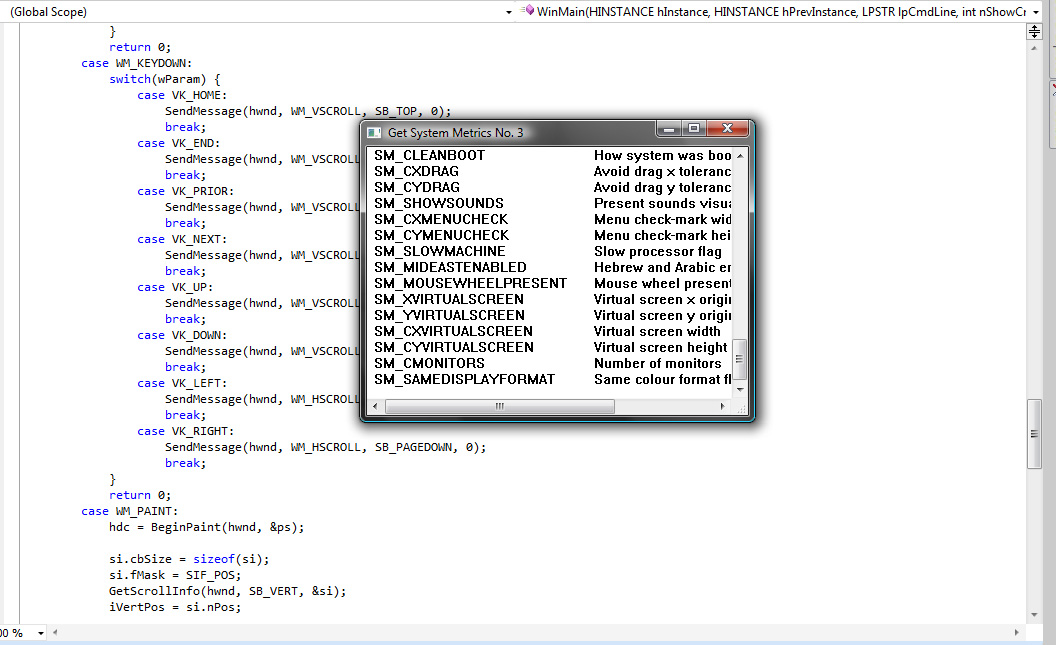
Task: Select the SM_CXMENUCHECK entry
Action: click(x=441, y=219)
